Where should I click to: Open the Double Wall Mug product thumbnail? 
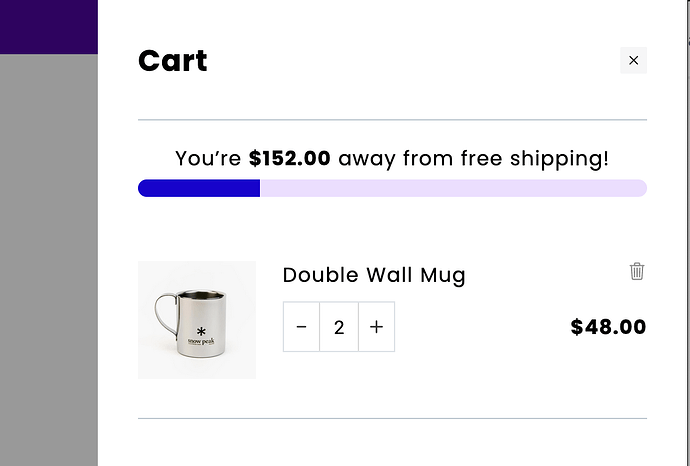(197, 320)
